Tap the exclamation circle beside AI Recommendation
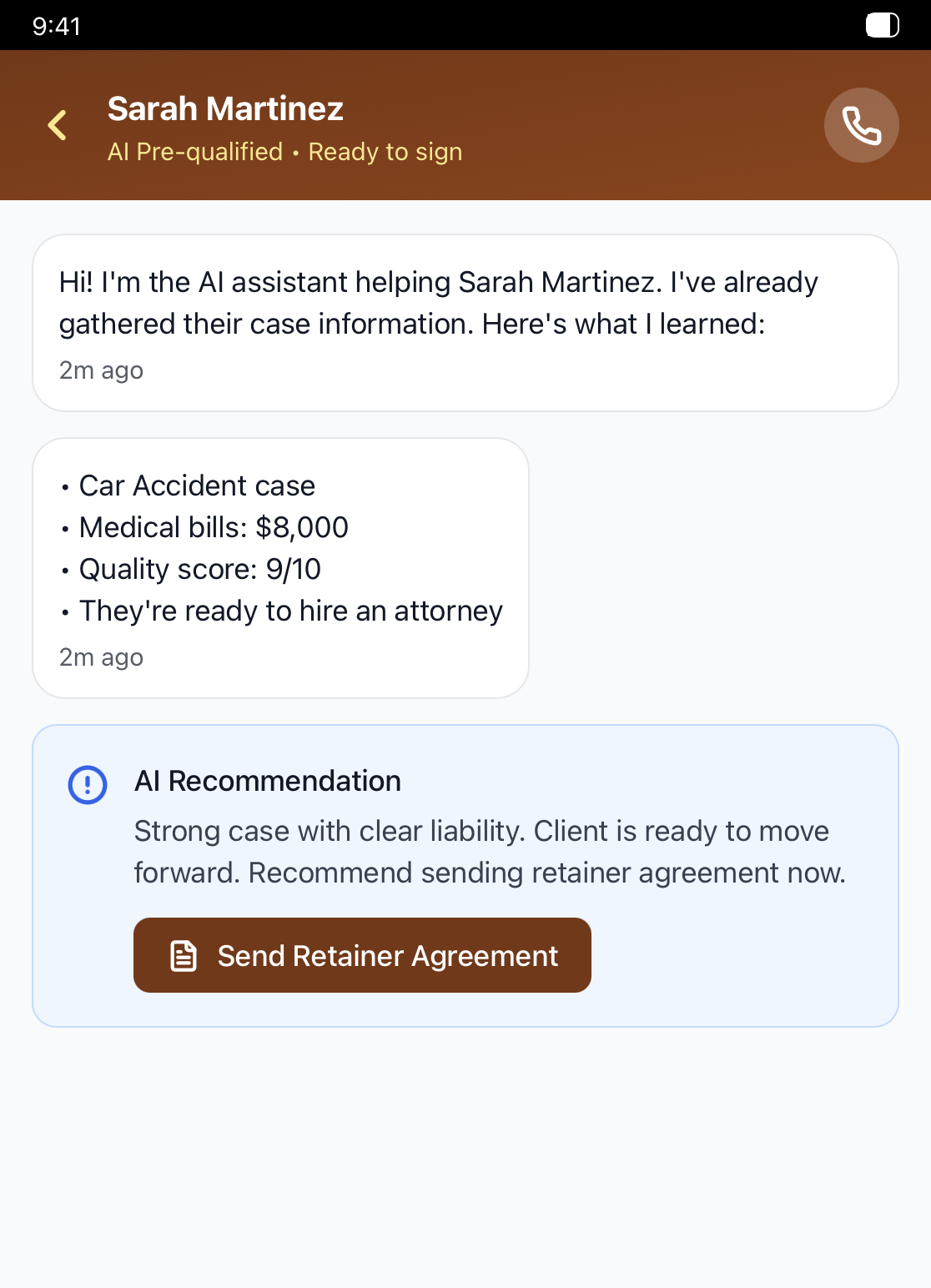931x1288 pixels. point(86,784)
